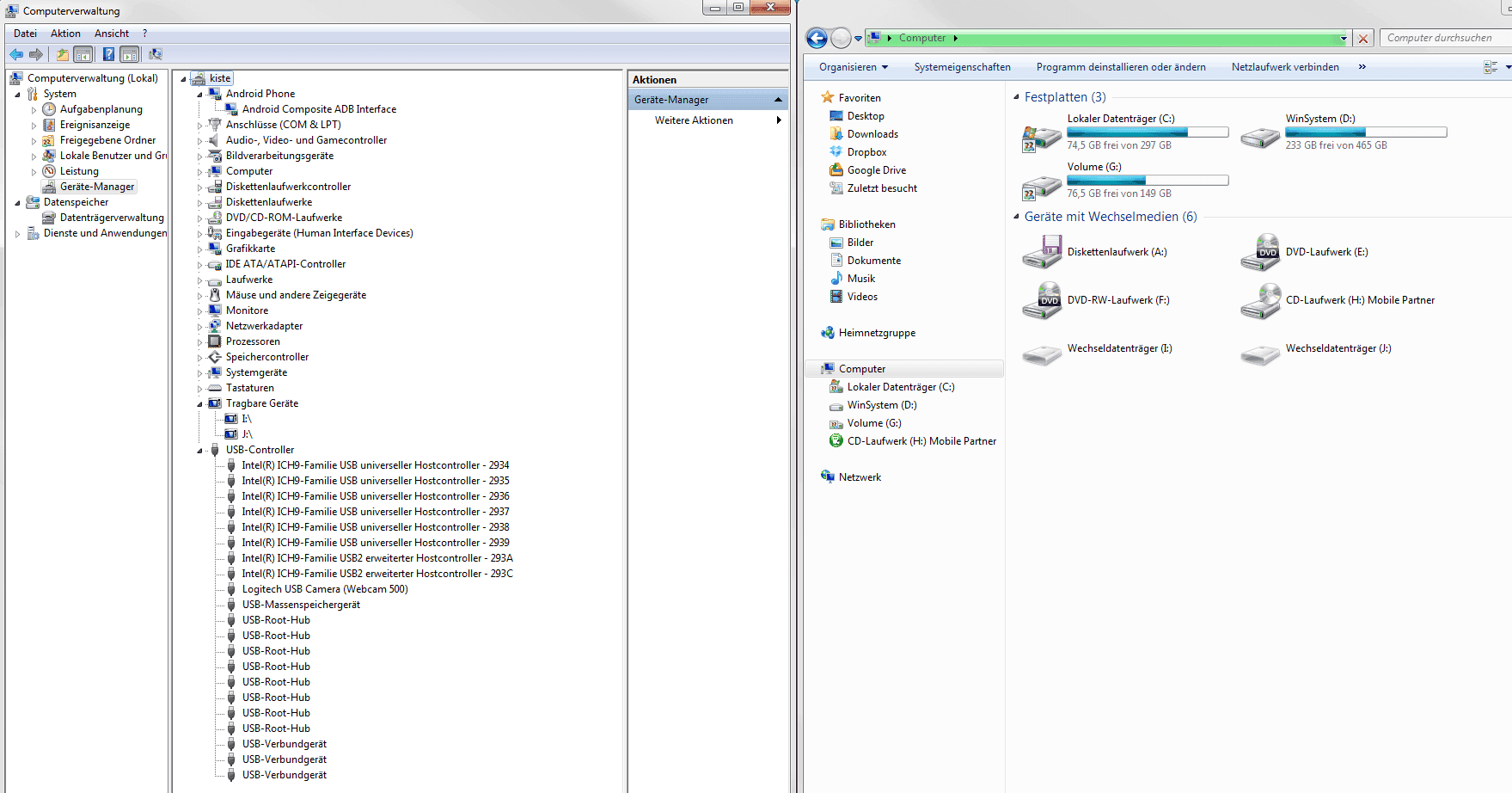Viewport: 1512px width, 793px height.
Task: Open Dropbox in Favoriten
Action: 866,152
